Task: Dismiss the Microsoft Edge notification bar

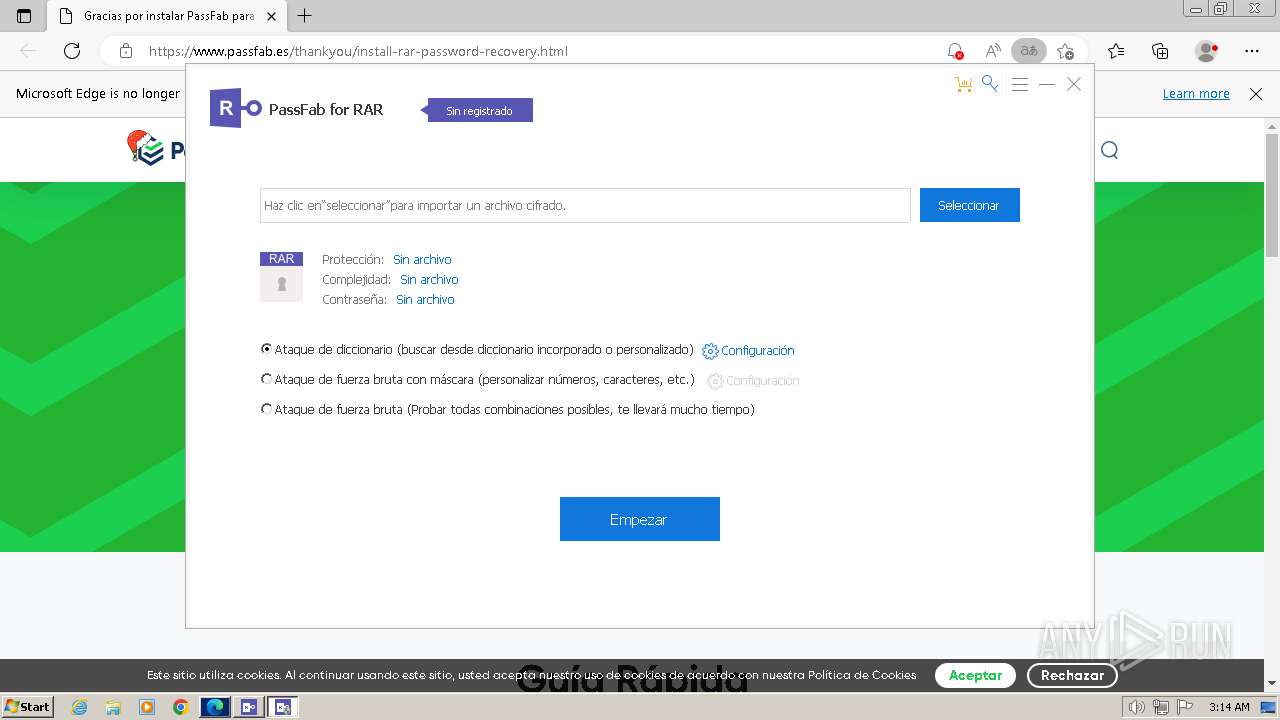Action: pyautogui.click(x=1256, y=94)
